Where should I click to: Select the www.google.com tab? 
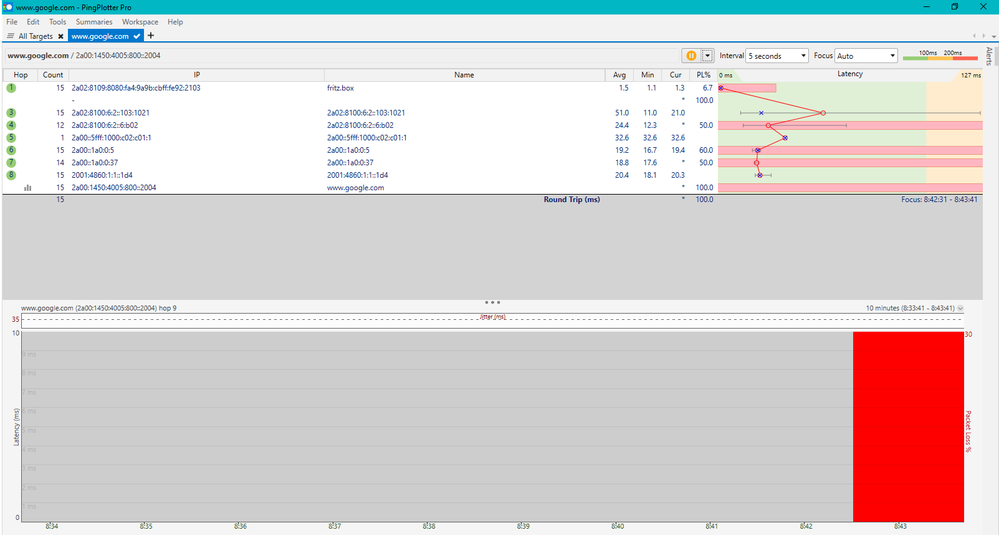coord(100,36)
